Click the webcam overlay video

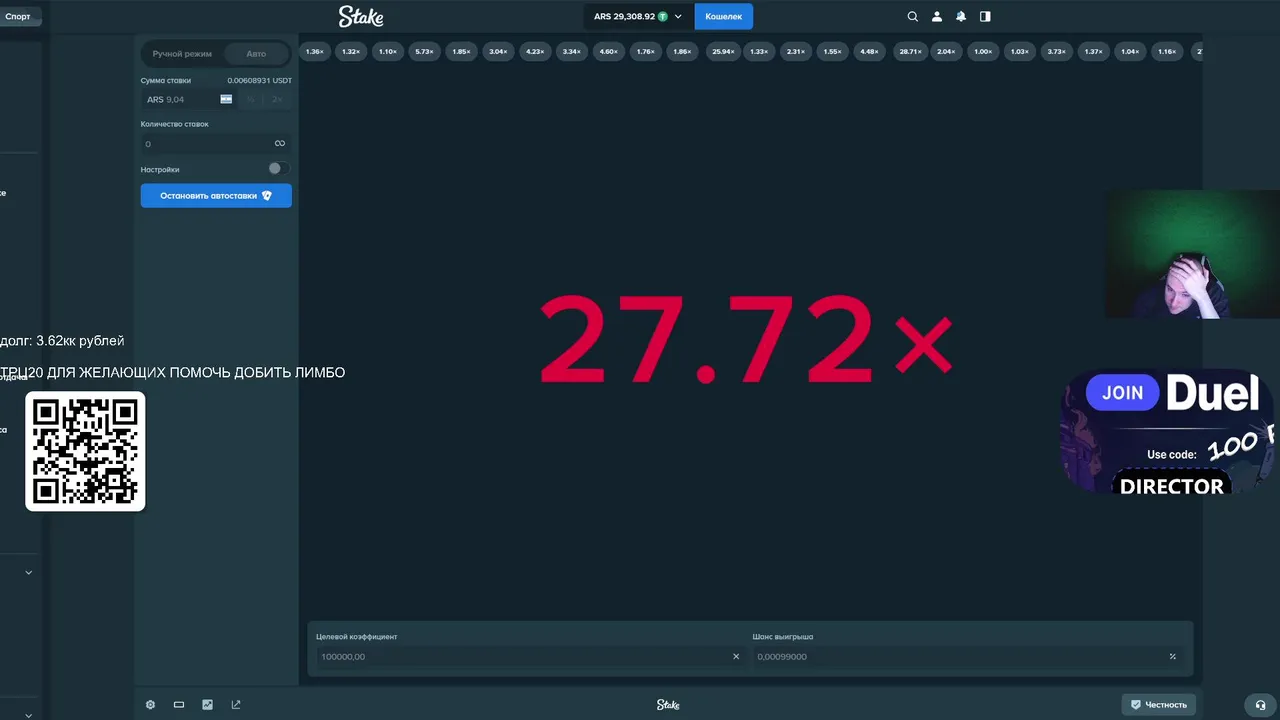tap(1192, 254)
